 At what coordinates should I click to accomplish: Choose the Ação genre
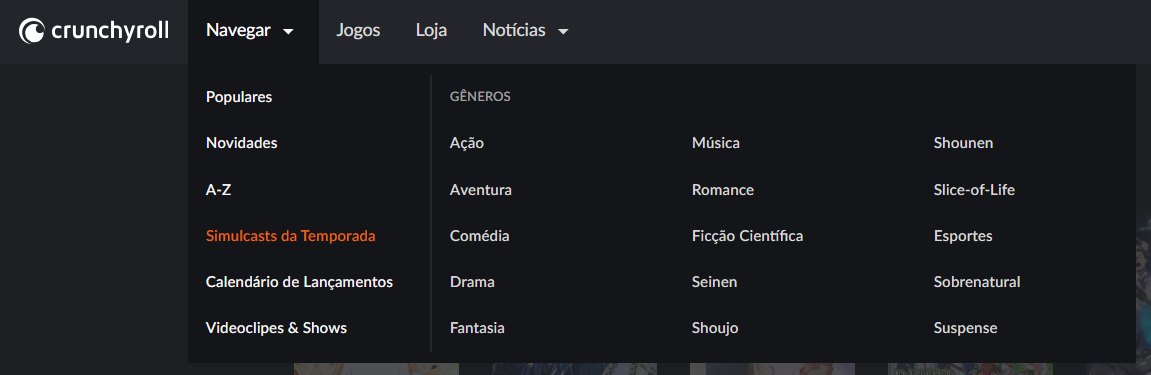467,144
